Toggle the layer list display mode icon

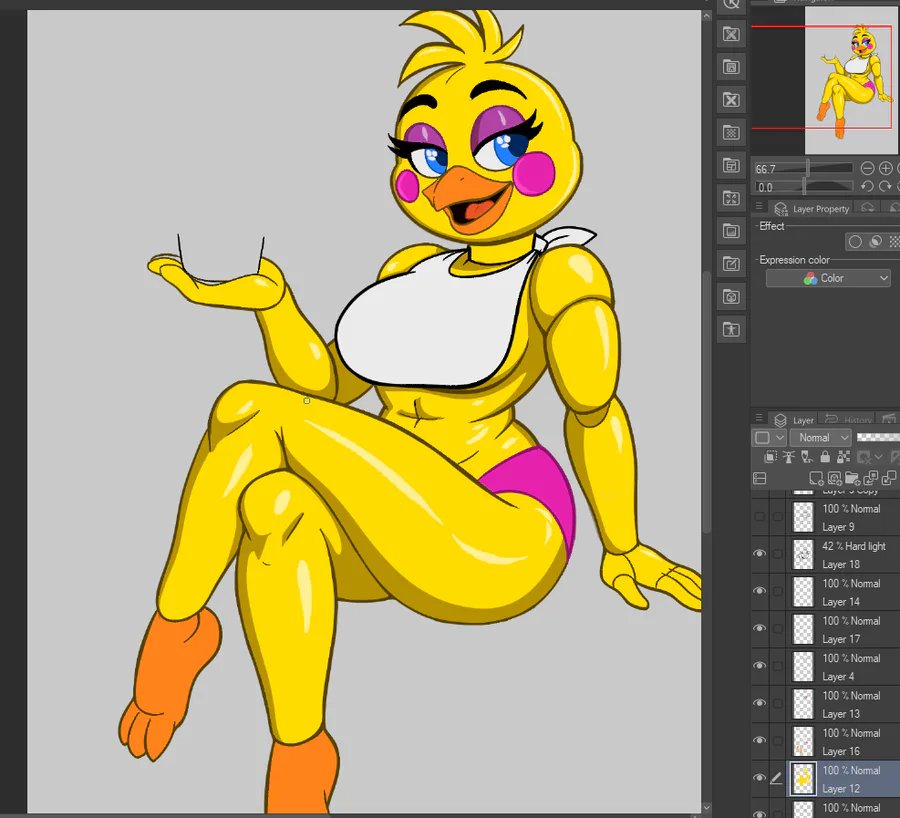click(759, 478)
